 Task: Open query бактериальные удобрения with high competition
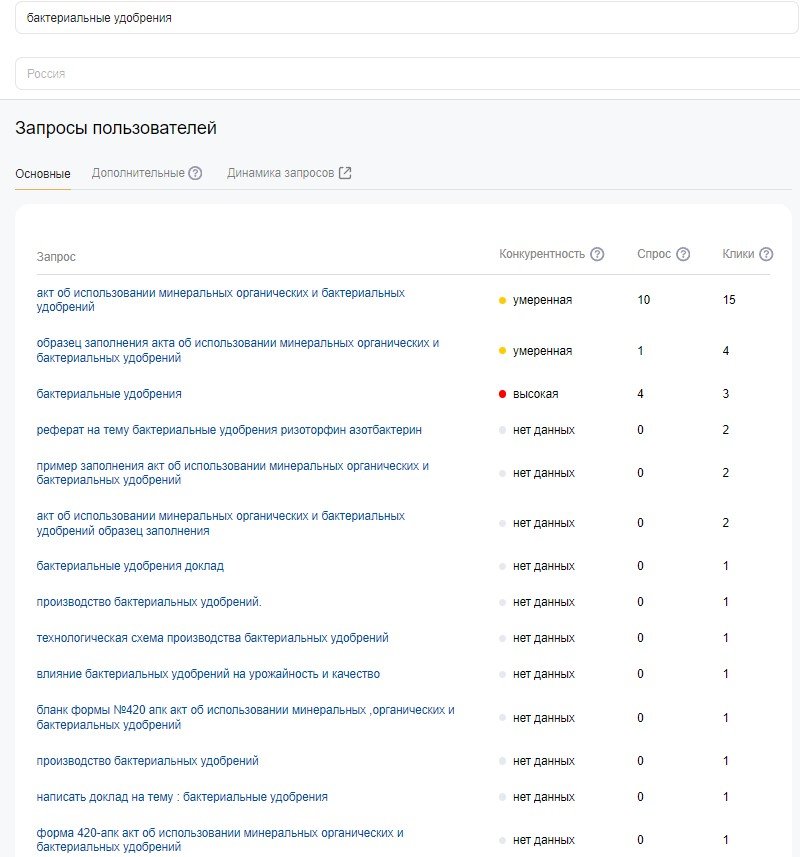tap(109, 394)
